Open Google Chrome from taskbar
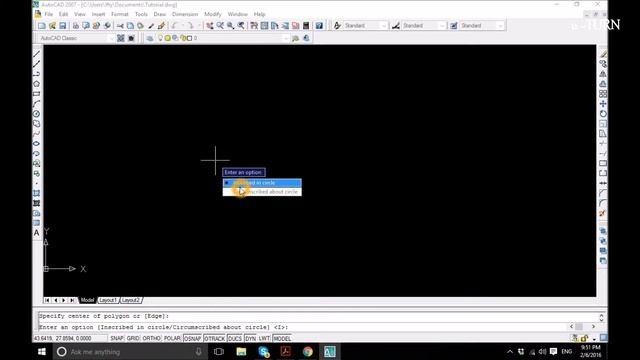The width and height of the screenshot is (640, 360). point(308,352)
